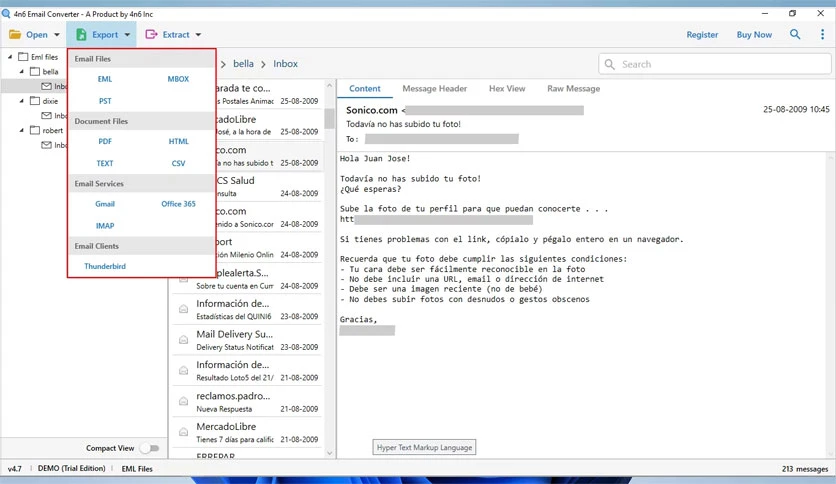The image size is (836, 484).
Task: Select the reclamos.padro... Nueva Respuesta message
Action: (247, 402)
